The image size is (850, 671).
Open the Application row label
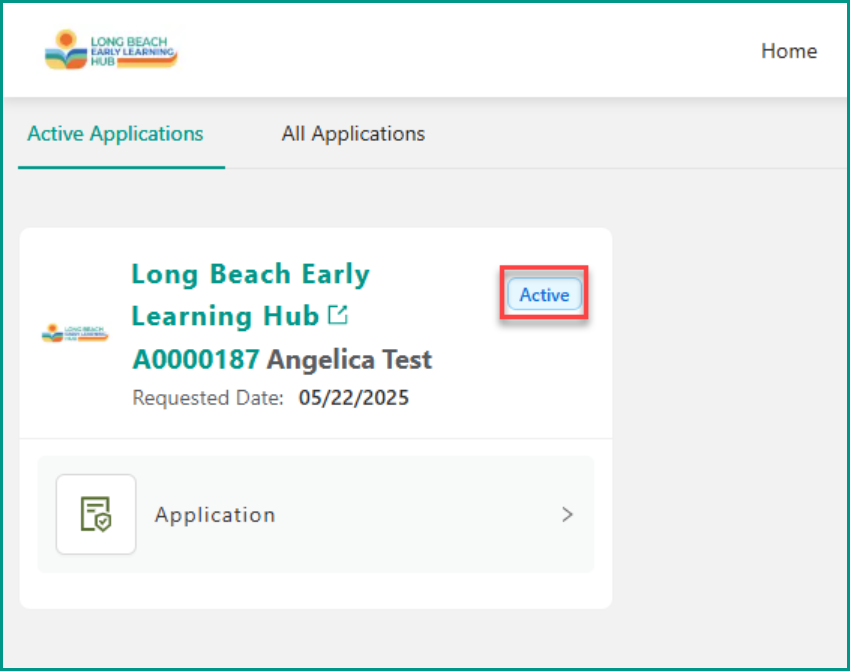click(215, 514)
